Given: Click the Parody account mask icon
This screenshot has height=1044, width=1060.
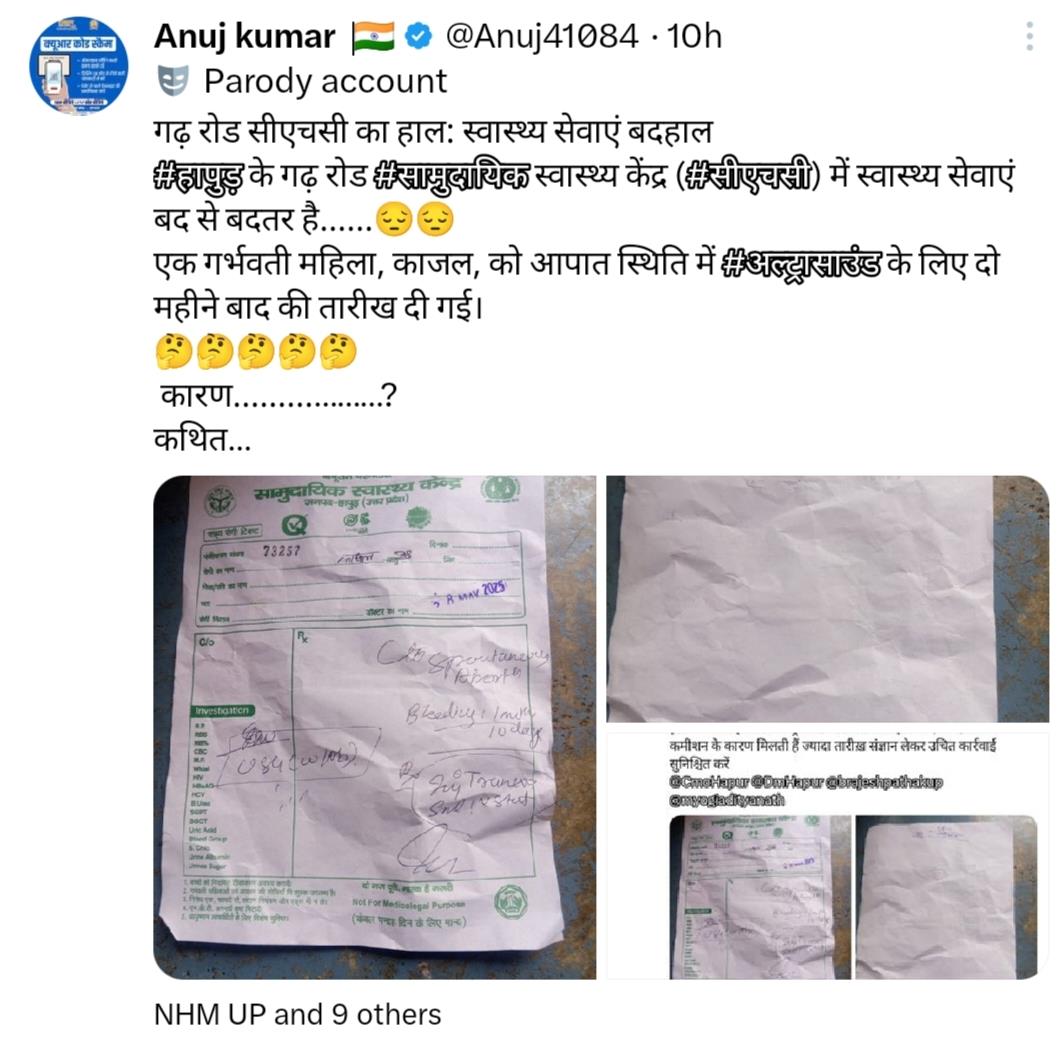Looking at the screenshot, I should click(172, 81).
